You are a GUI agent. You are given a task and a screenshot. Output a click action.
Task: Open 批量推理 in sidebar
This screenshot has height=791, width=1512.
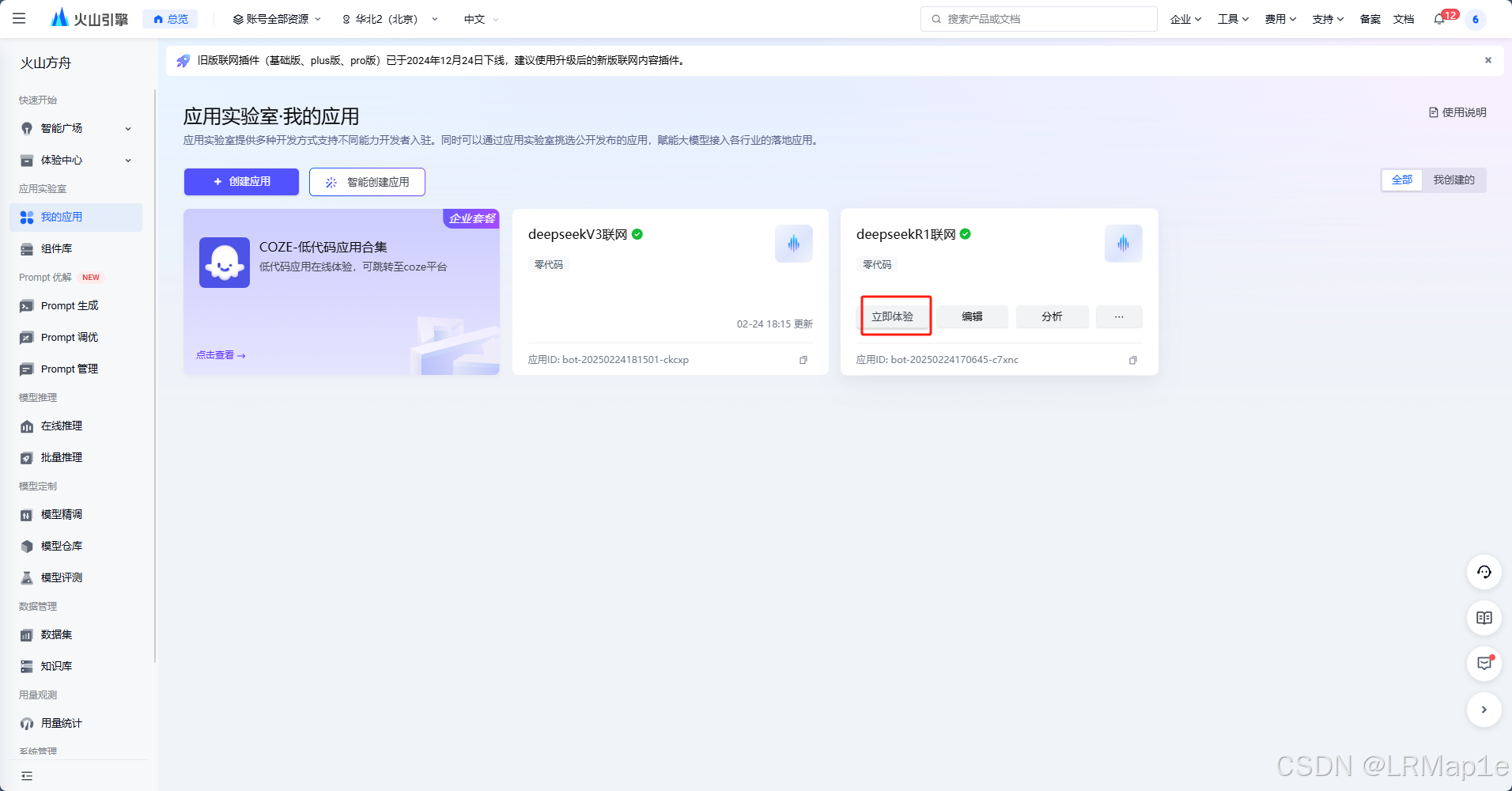(x=76, y=457)
